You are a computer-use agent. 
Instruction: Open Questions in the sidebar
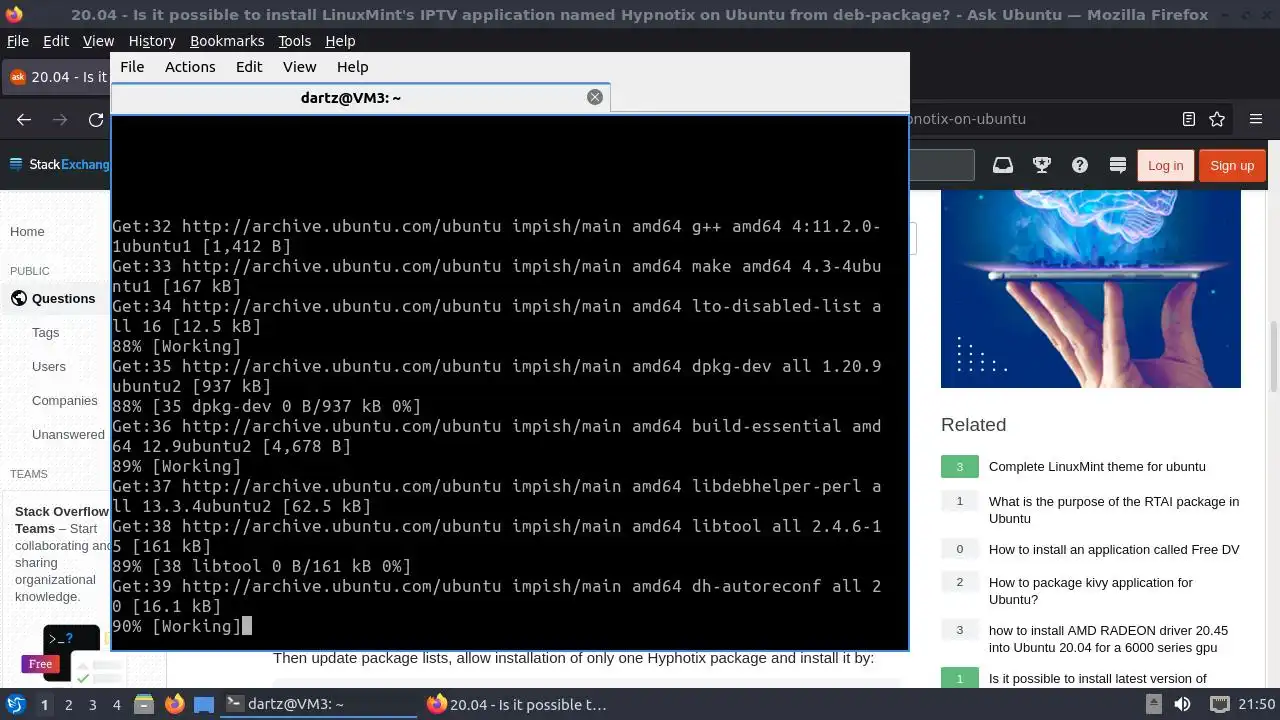[x=63, y=298]
